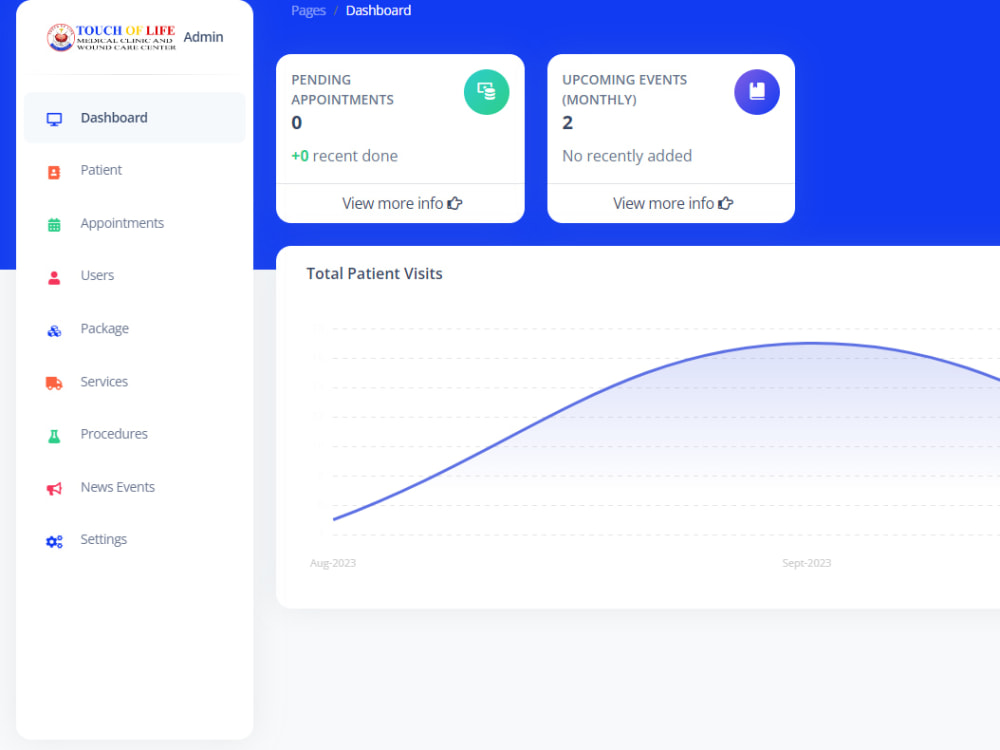Click the purple upcoming events book icon

tap(756, 92)
